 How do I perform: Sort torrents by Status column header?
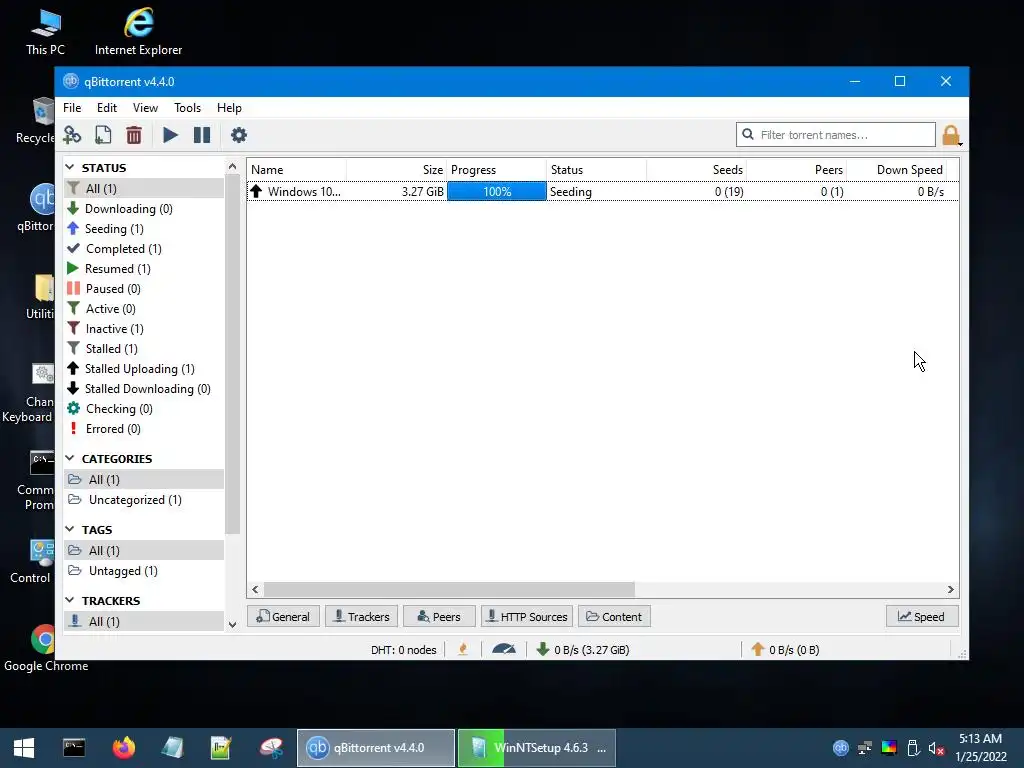(x=596, y=170)
